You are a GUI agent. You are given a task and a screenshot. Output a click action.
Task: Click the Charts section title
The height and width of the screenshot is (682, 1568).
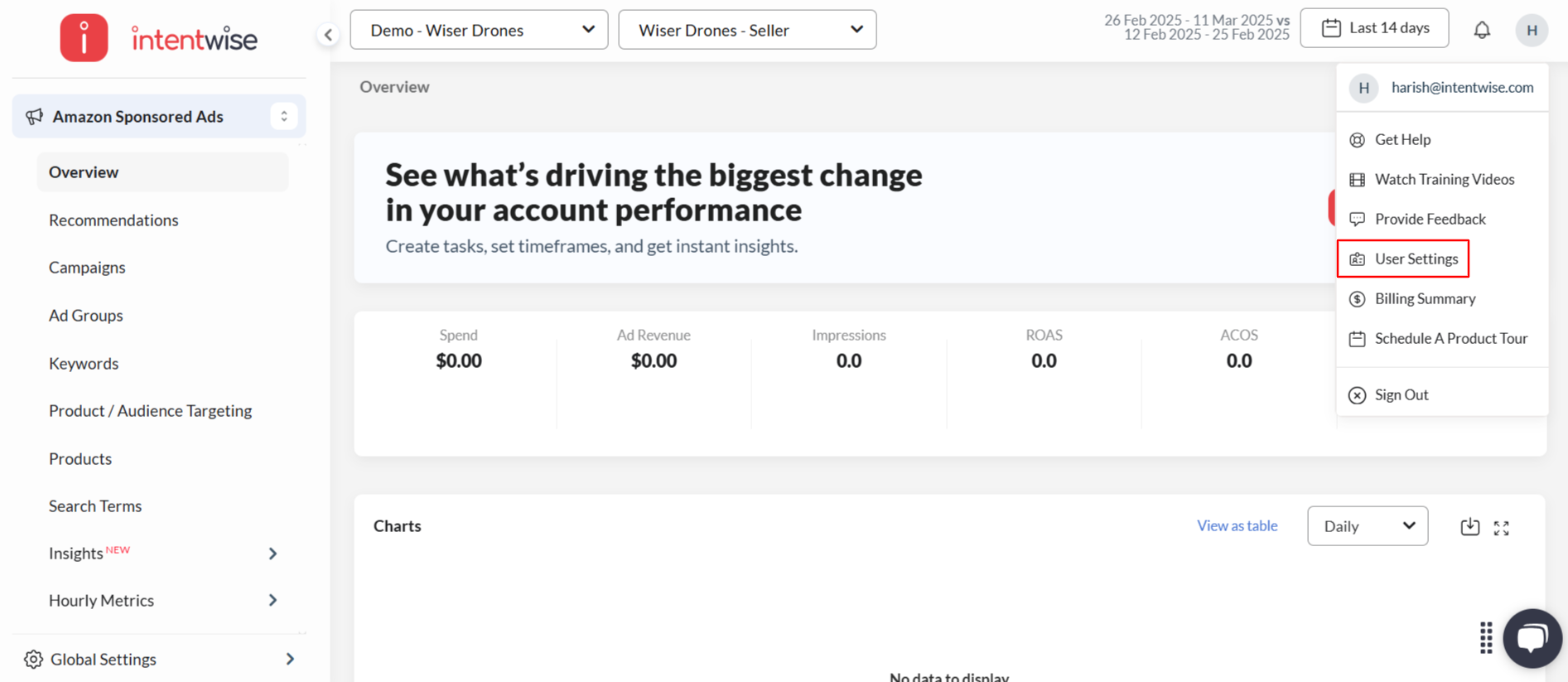tap(397, 526)
